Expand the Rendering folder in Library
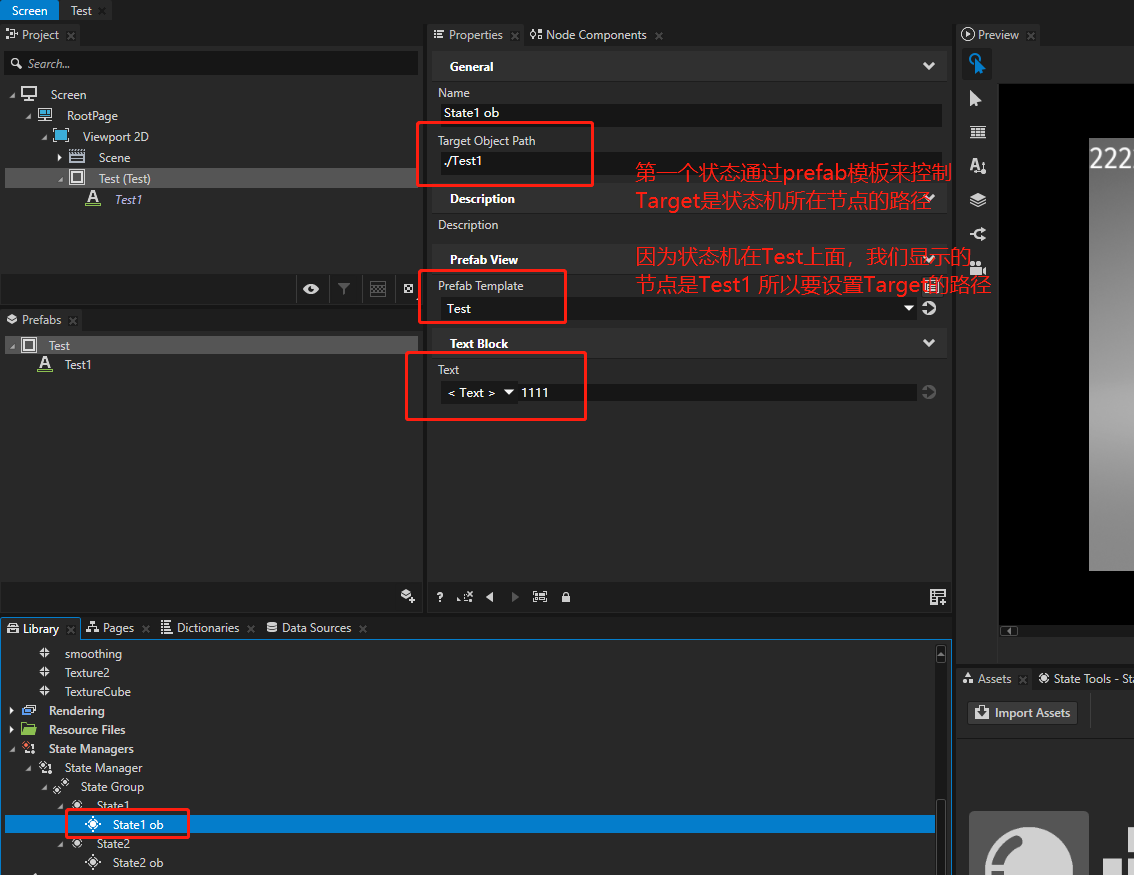 [x=12, y=711]
